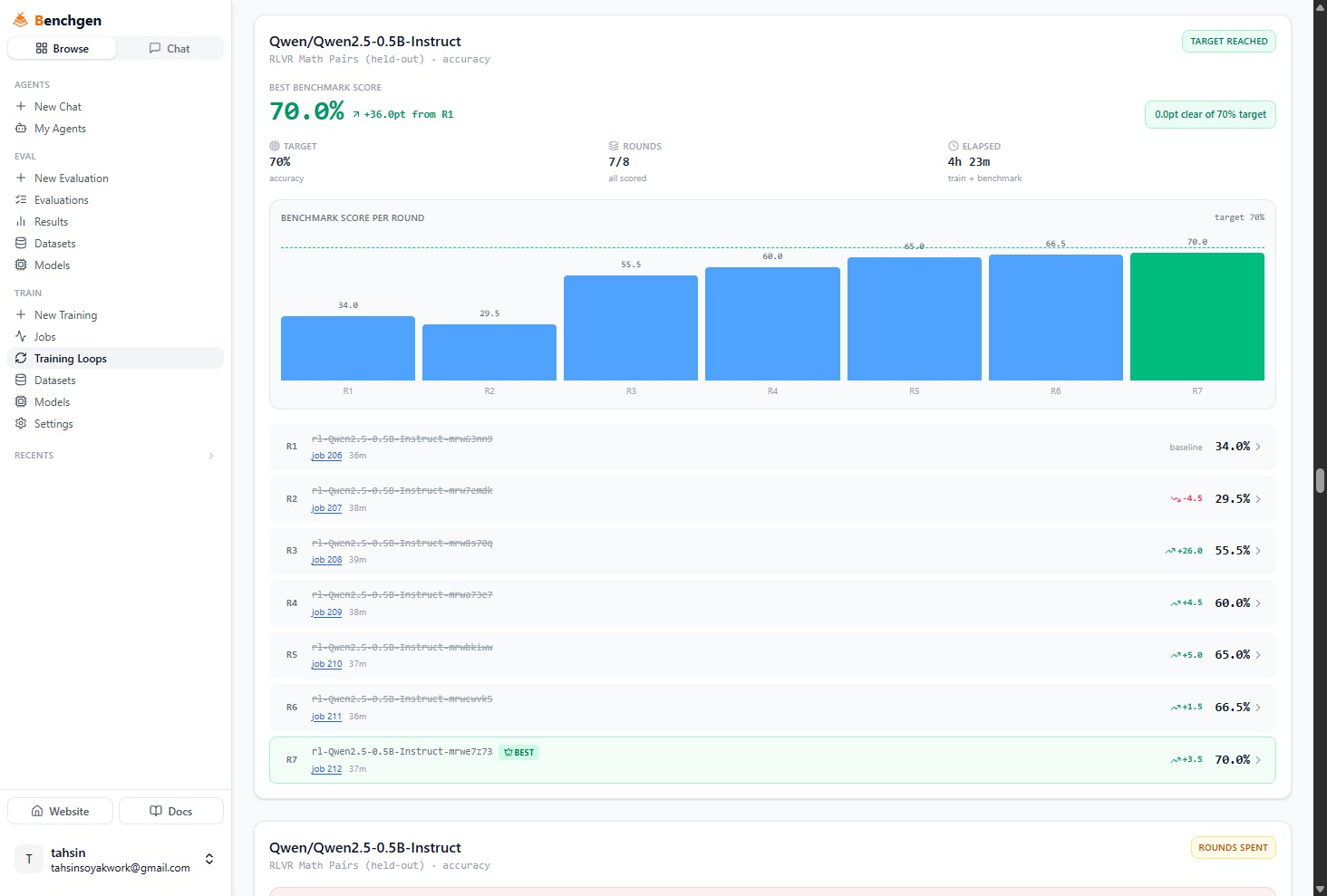
Task: Click the R6 bar at 66.5
Action: tap(1056, 318)
